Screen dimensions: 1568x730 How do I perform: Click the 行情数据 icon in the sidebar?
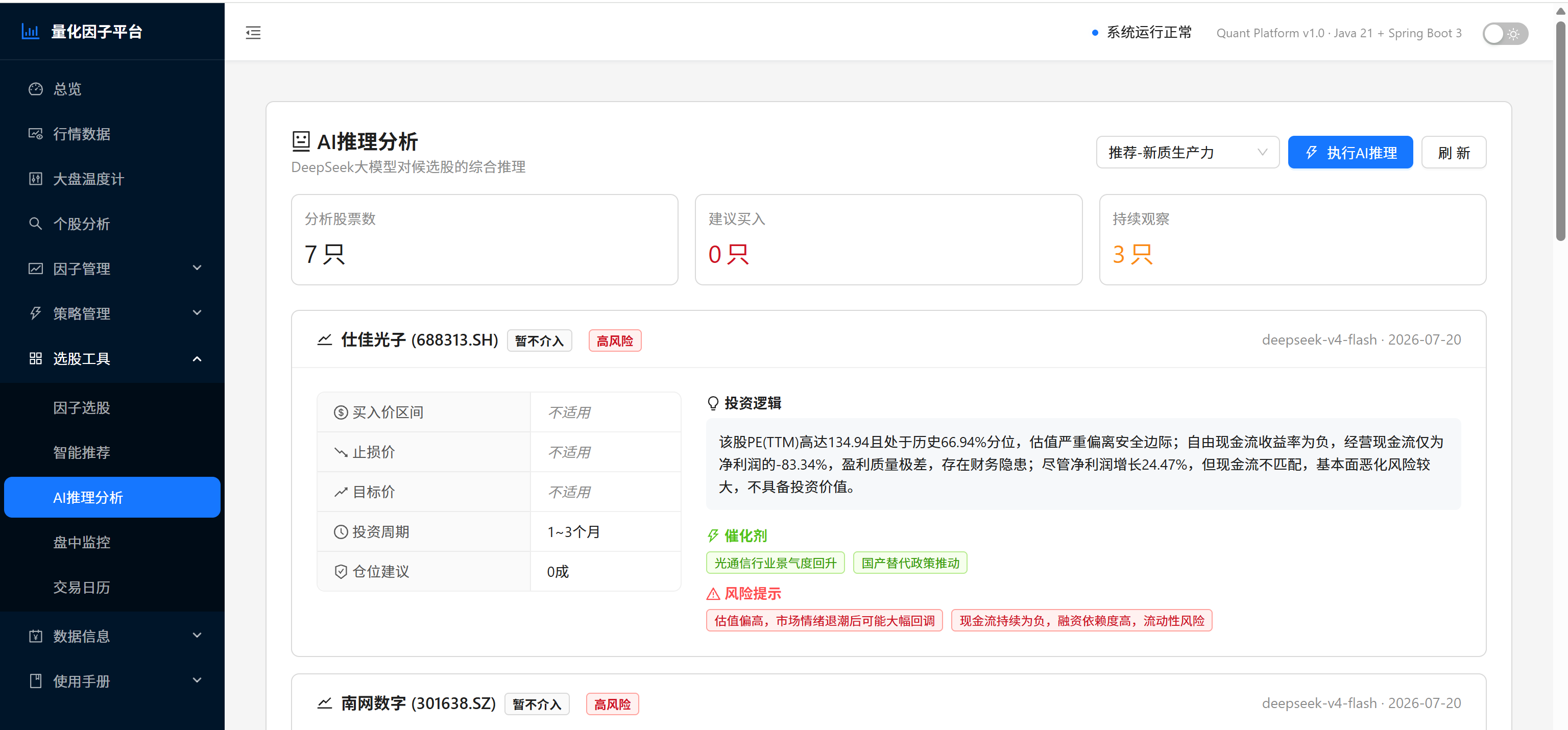point(36,134)
